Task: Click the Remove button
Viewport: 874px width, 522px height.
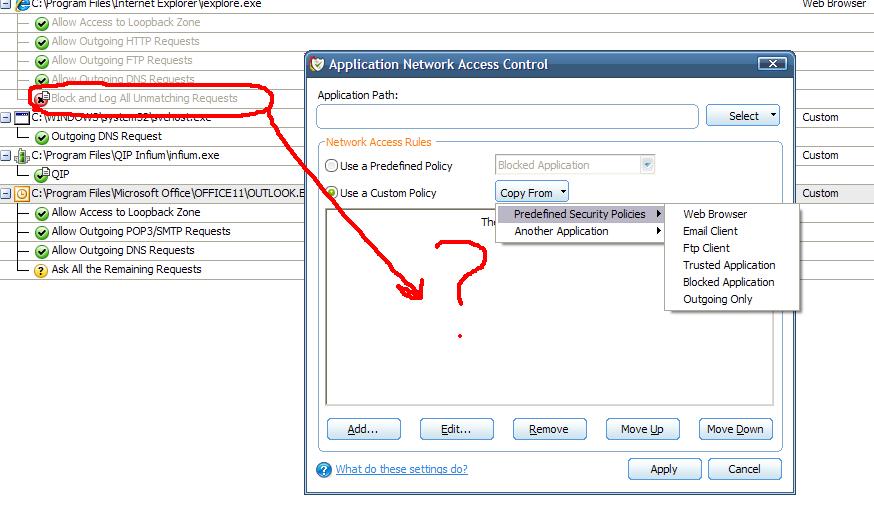Action: 550,429
